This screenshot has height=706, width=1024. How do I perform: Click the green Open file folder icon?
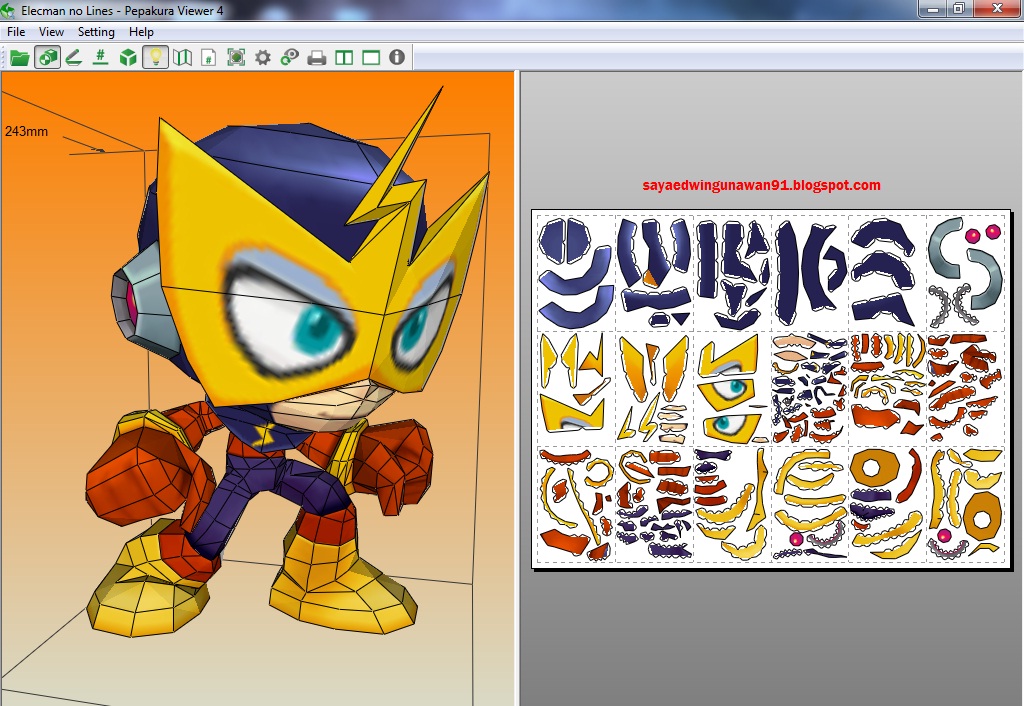[20, 57]
